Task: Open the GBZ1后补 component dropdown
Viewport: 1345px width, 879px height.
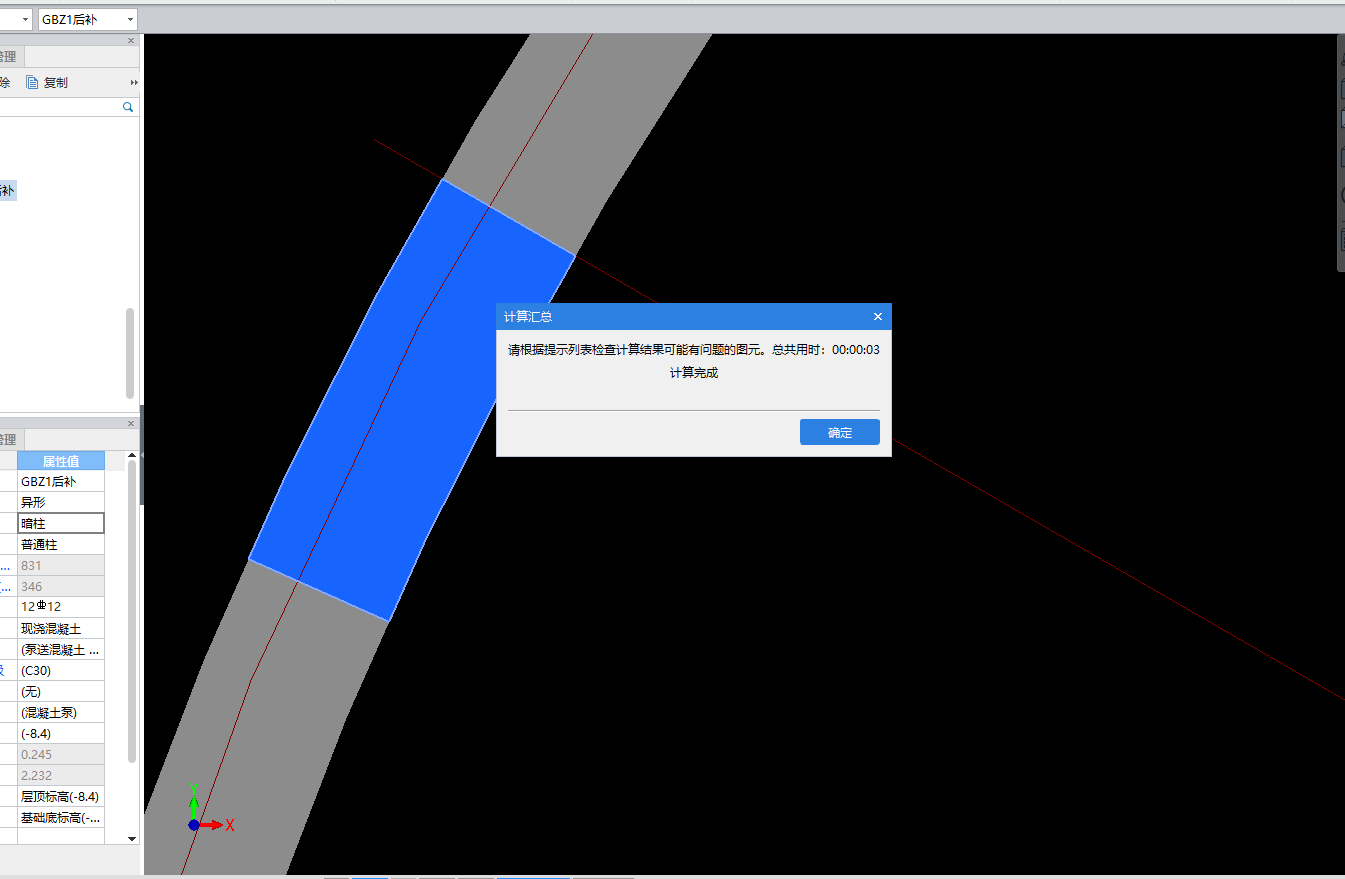Action: click(131, 19)
